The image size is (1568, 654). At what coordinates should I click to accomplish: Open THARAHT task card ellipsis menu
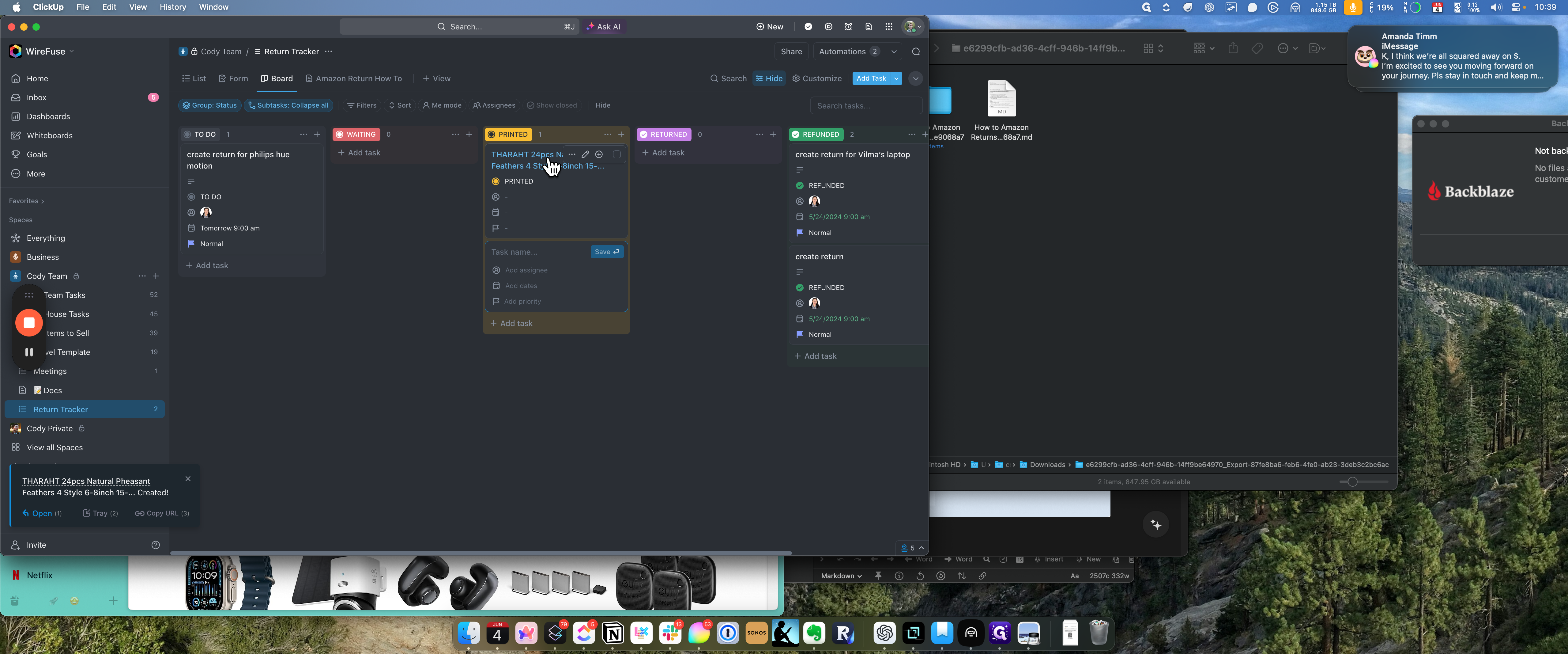[x=571, y=155]
